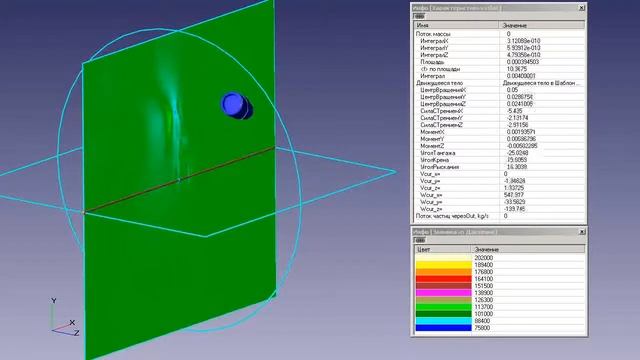The image size is (640, 360).
Task: Click the blue cylinder body in the viewport
Action: 237,105
